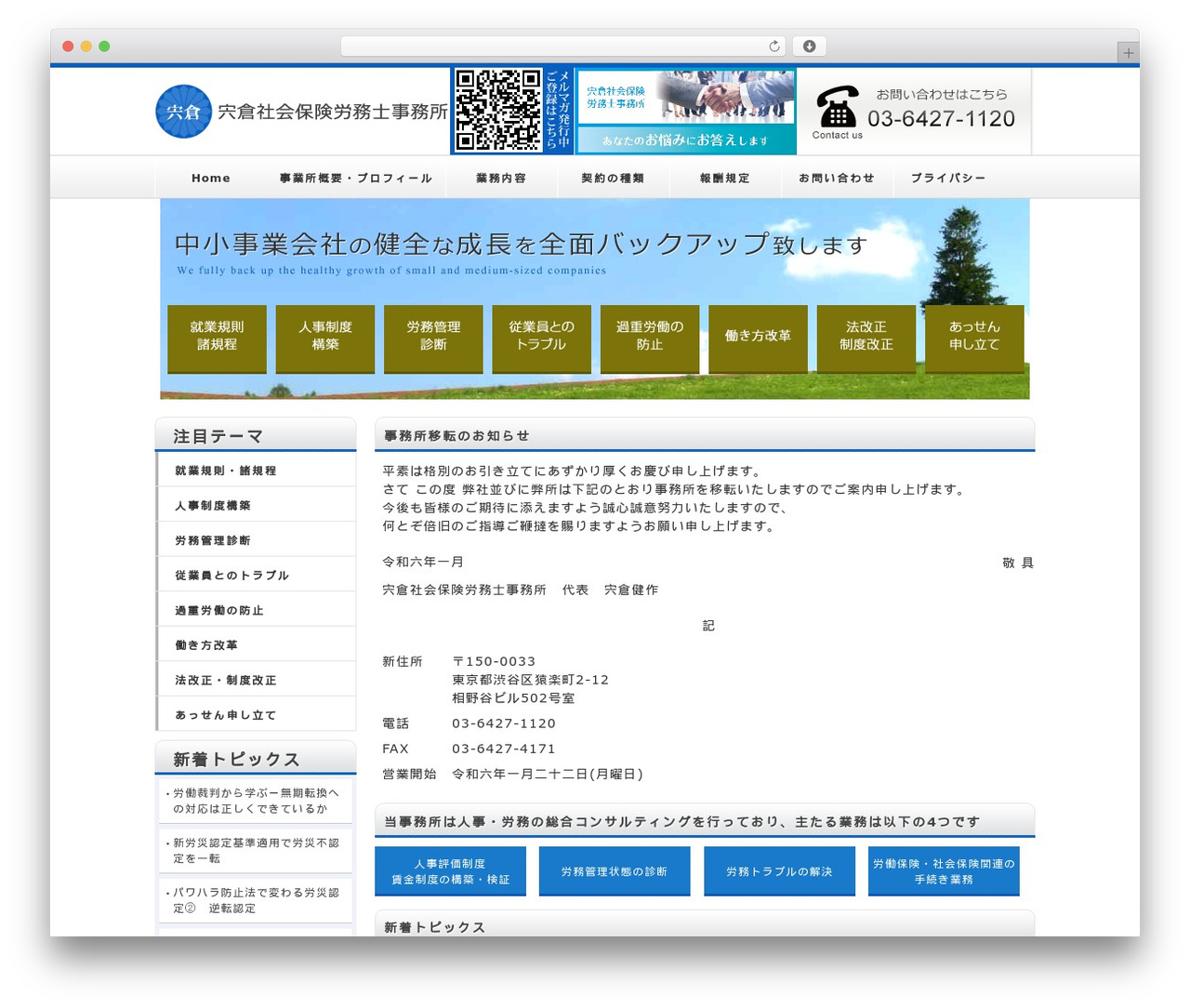The image size is (1190, 1008).
Task: Click the handshake banner image
Action: coord(686,112)
